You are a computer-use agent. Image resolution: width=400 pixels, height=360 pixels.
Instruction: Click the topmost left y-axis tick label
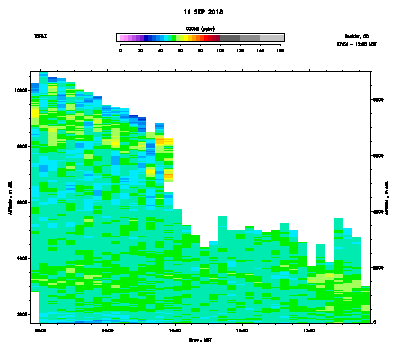[22, 90]
